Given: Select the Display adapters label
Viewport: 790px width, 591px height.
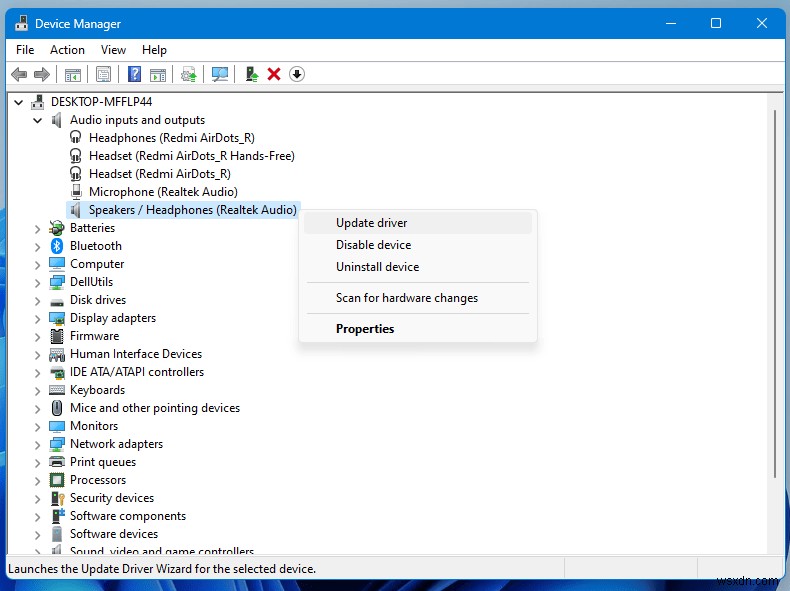Looking at the screenshot, I should pos(113,318).
